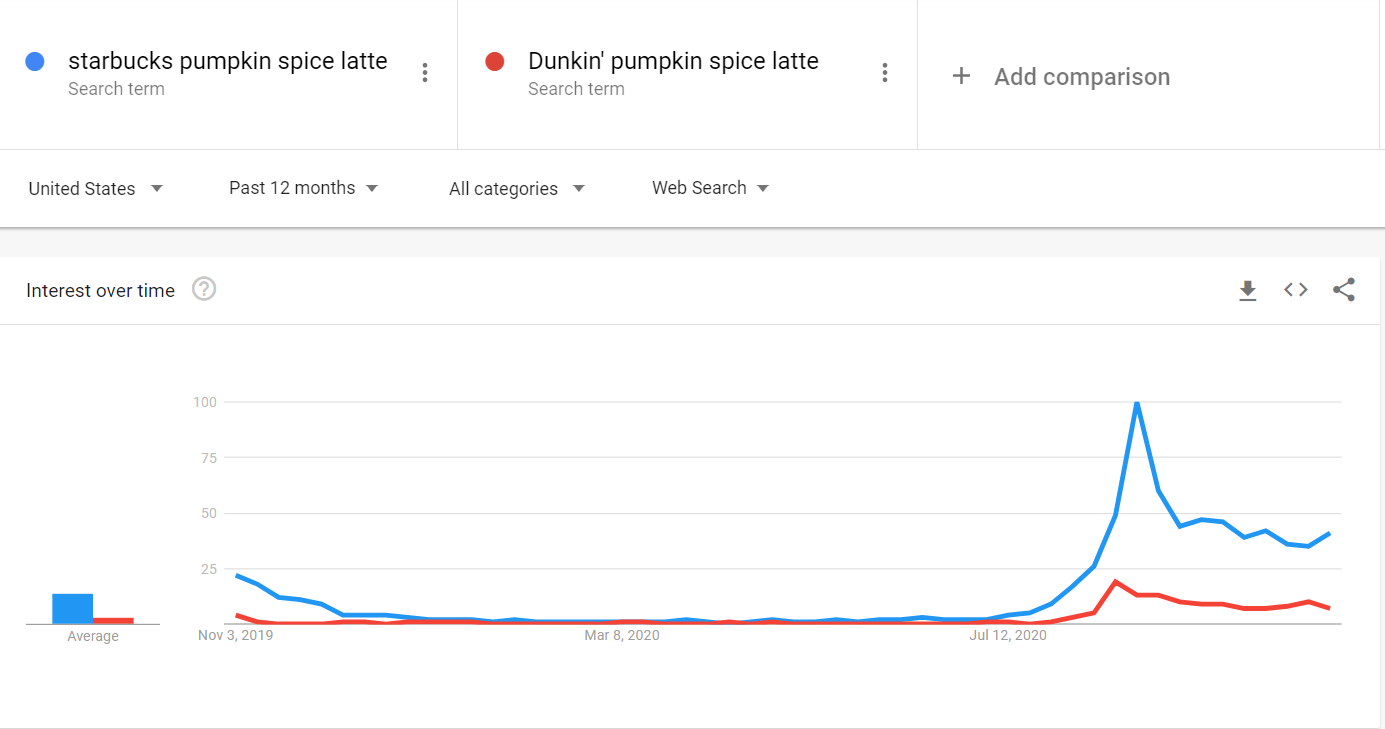
Task: Open options menu for starbucks pumpkin spice latte
Action: tap(425, 73)
